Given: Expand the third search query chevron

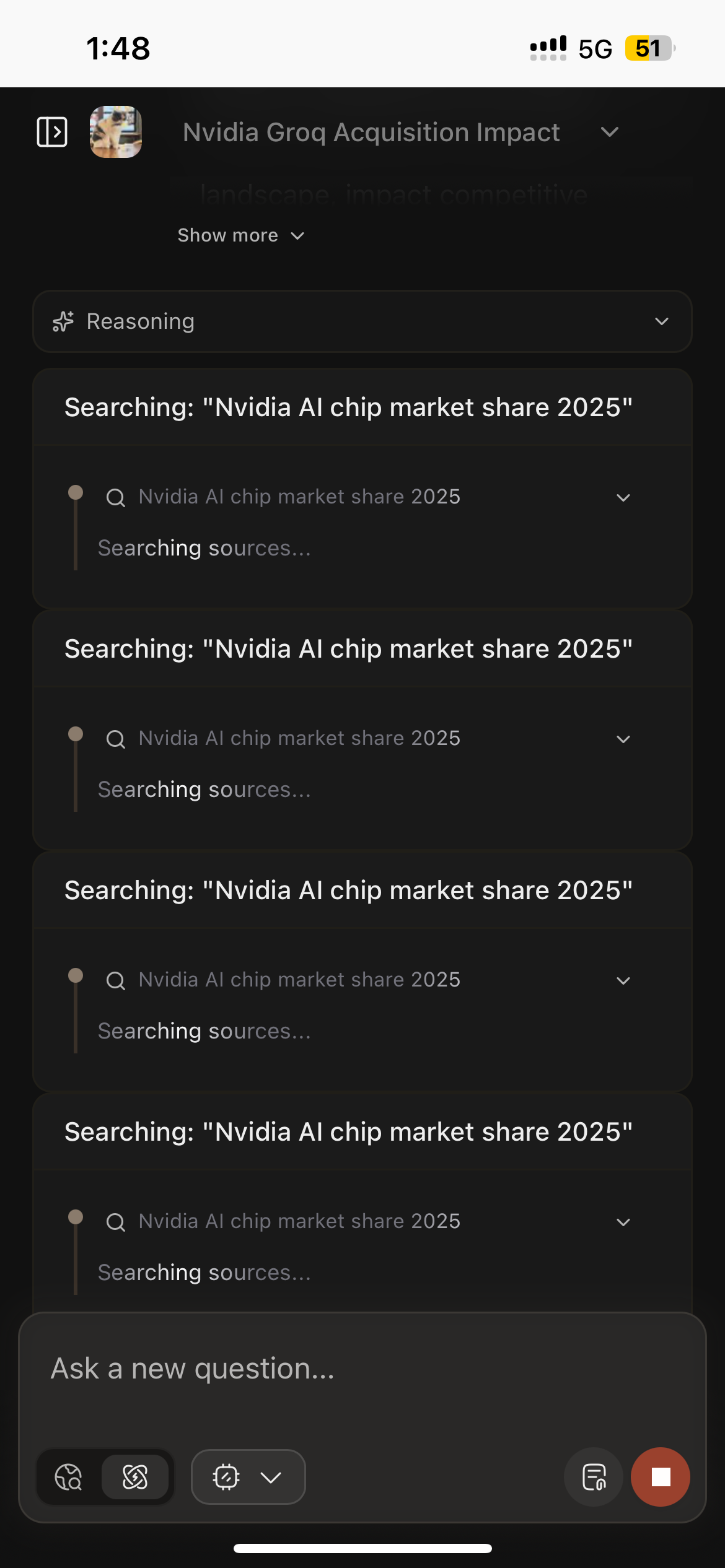Looking at the screenshot, I should click(x=623, y=980).
